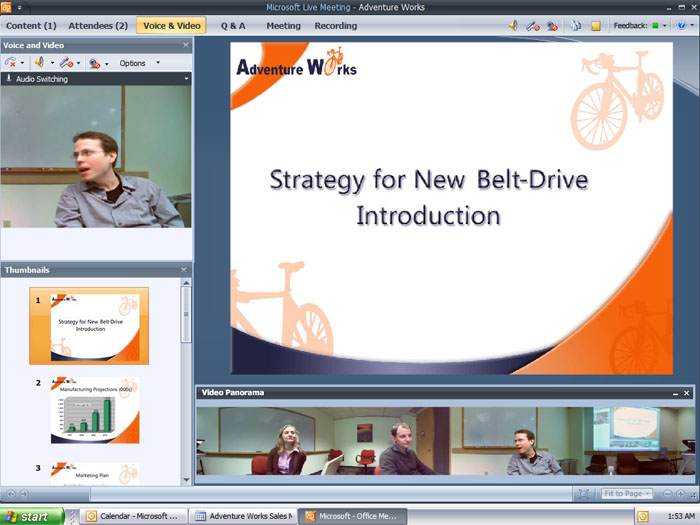Screen dimensions: 700x525
Task: Select slide 2 thumbnail Manufacturing Projections
Action: (x=95, y=410)
